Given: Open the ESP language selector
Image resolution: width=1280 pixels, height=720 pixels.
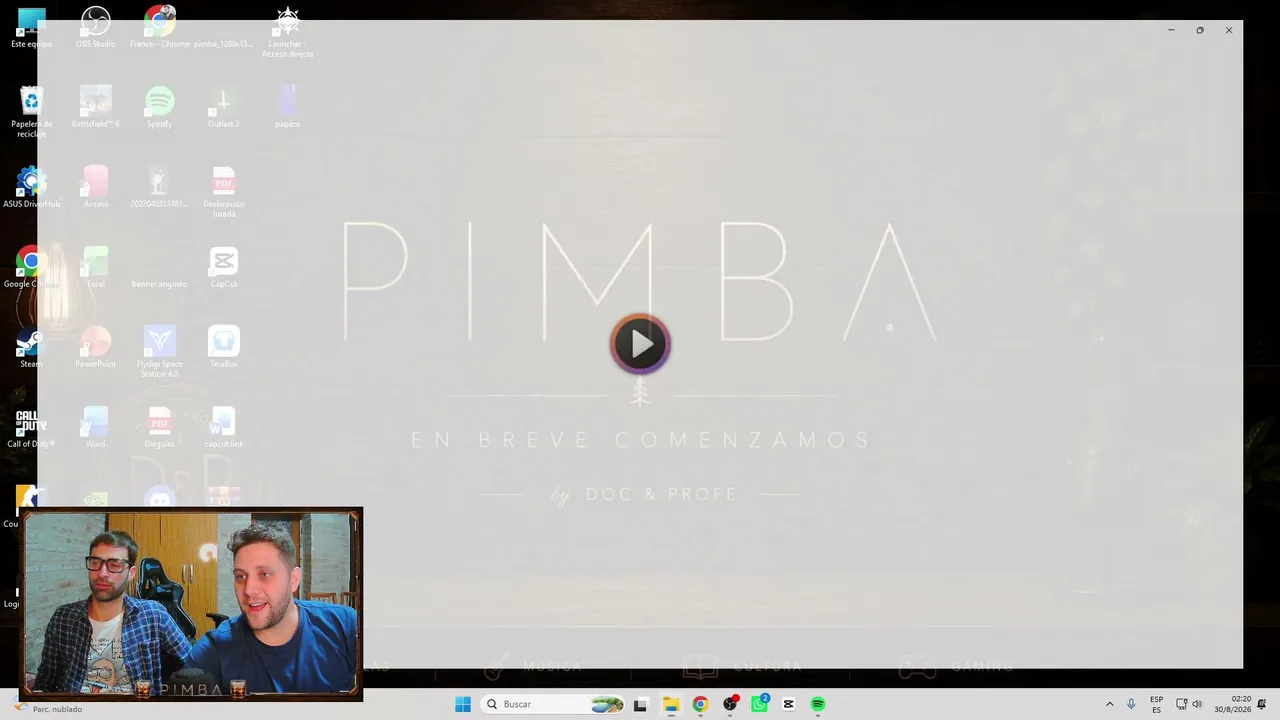Looking at the screenshot, I should tap(1156, 704).
